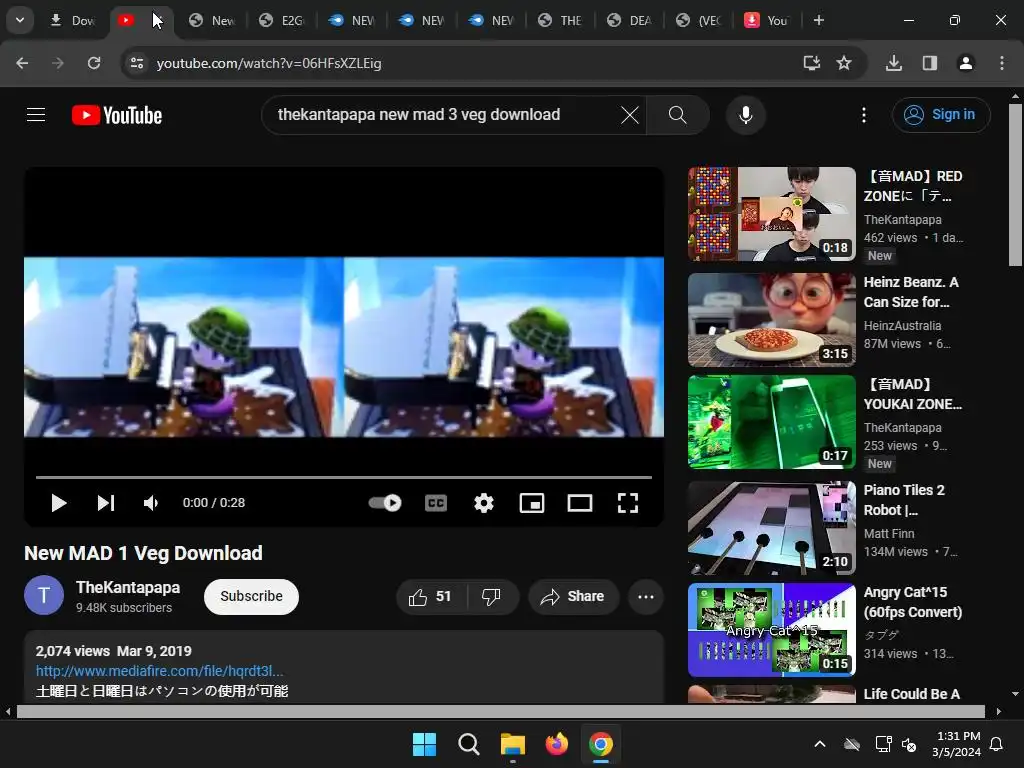1024x768 pixels.
Task: Open Piano Tiles 2 Robot video
Action: 772,528
